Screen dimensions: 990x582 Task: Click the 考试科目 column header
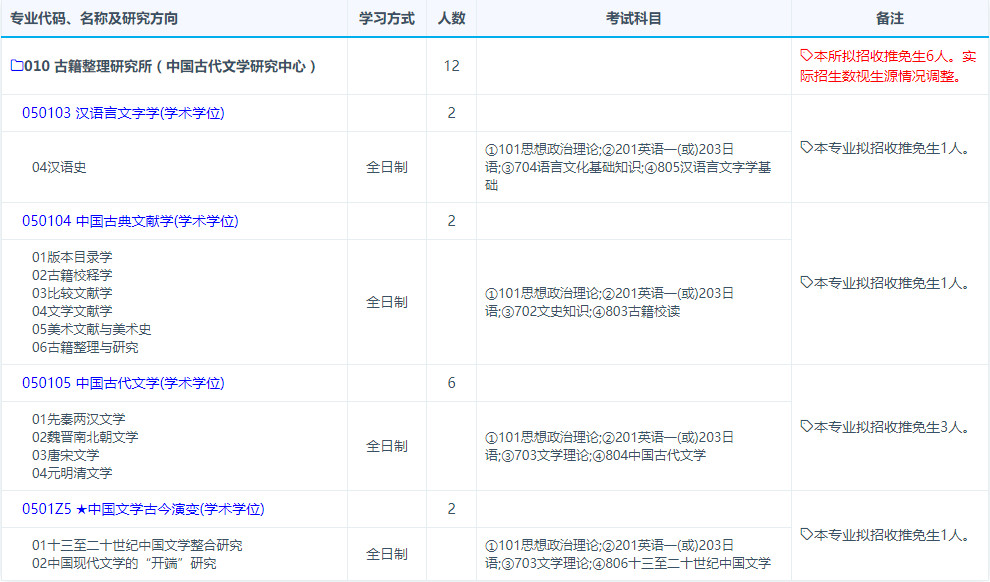633,19
